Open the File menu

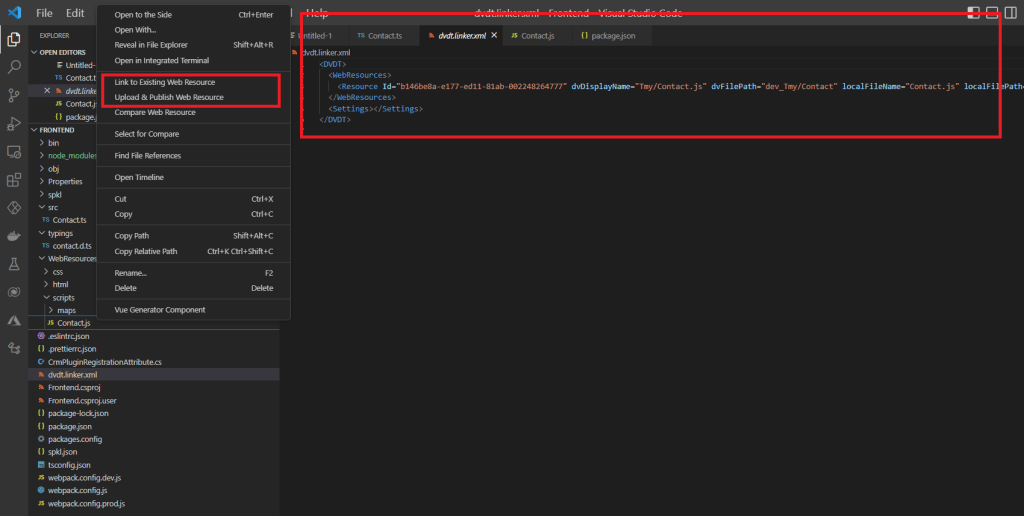point(44,13)
